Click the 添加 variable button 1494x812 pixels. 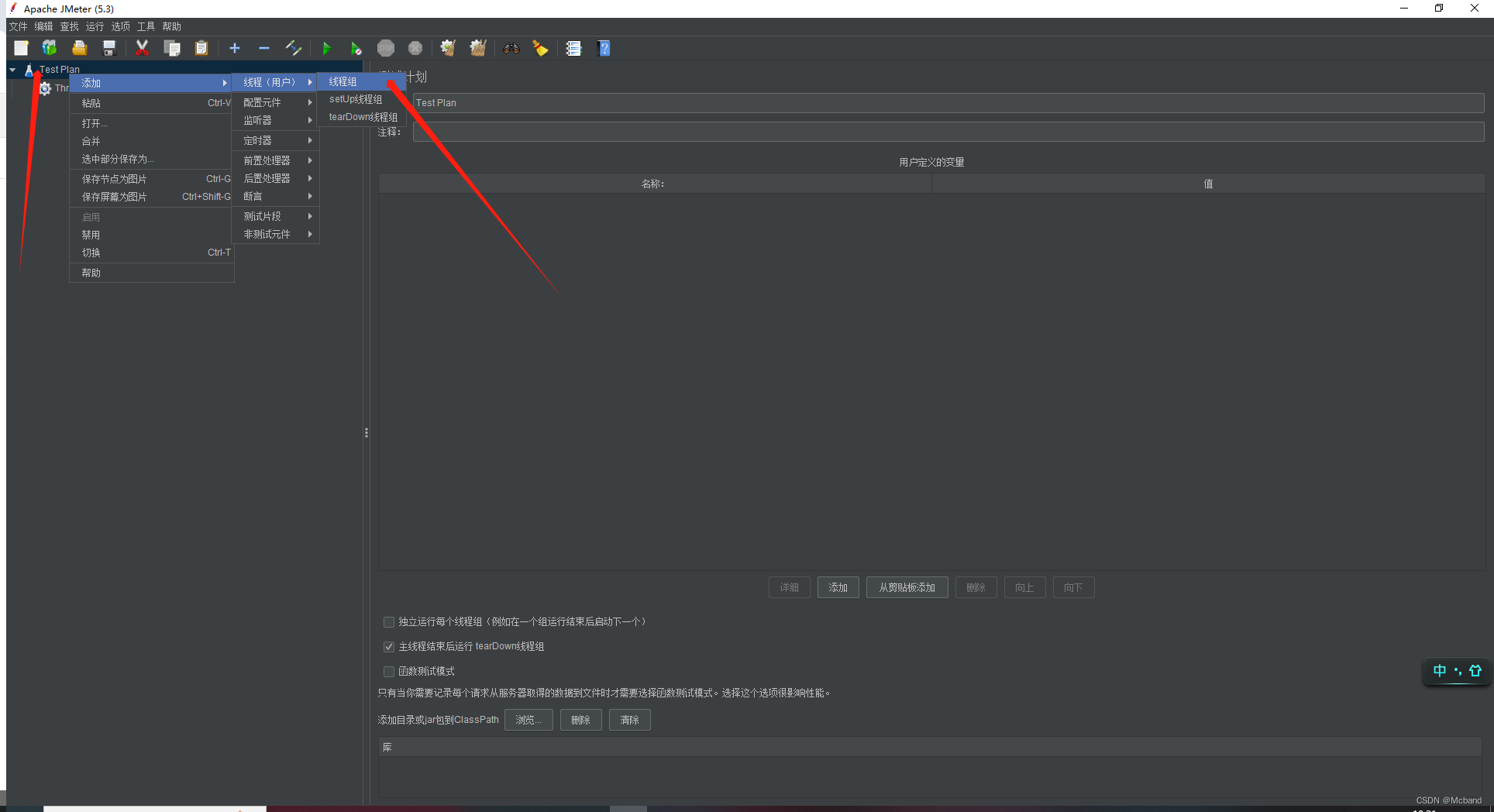[x=838, y=587]
